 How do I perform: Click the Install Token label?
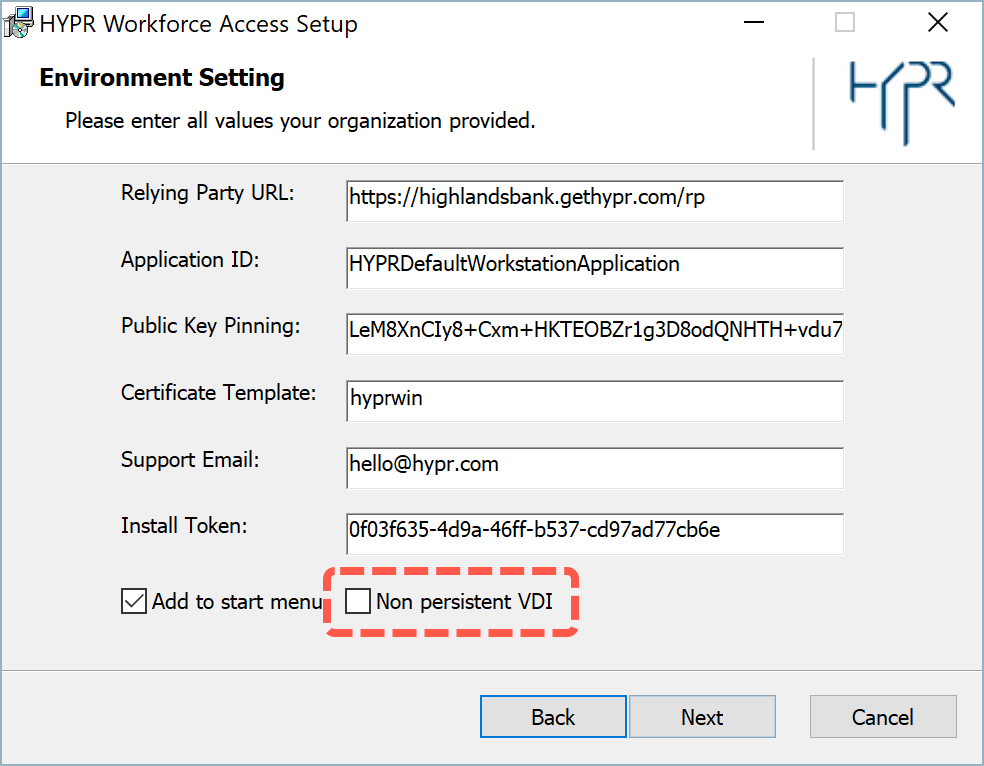pyautogui.click(x=184, y=526)
